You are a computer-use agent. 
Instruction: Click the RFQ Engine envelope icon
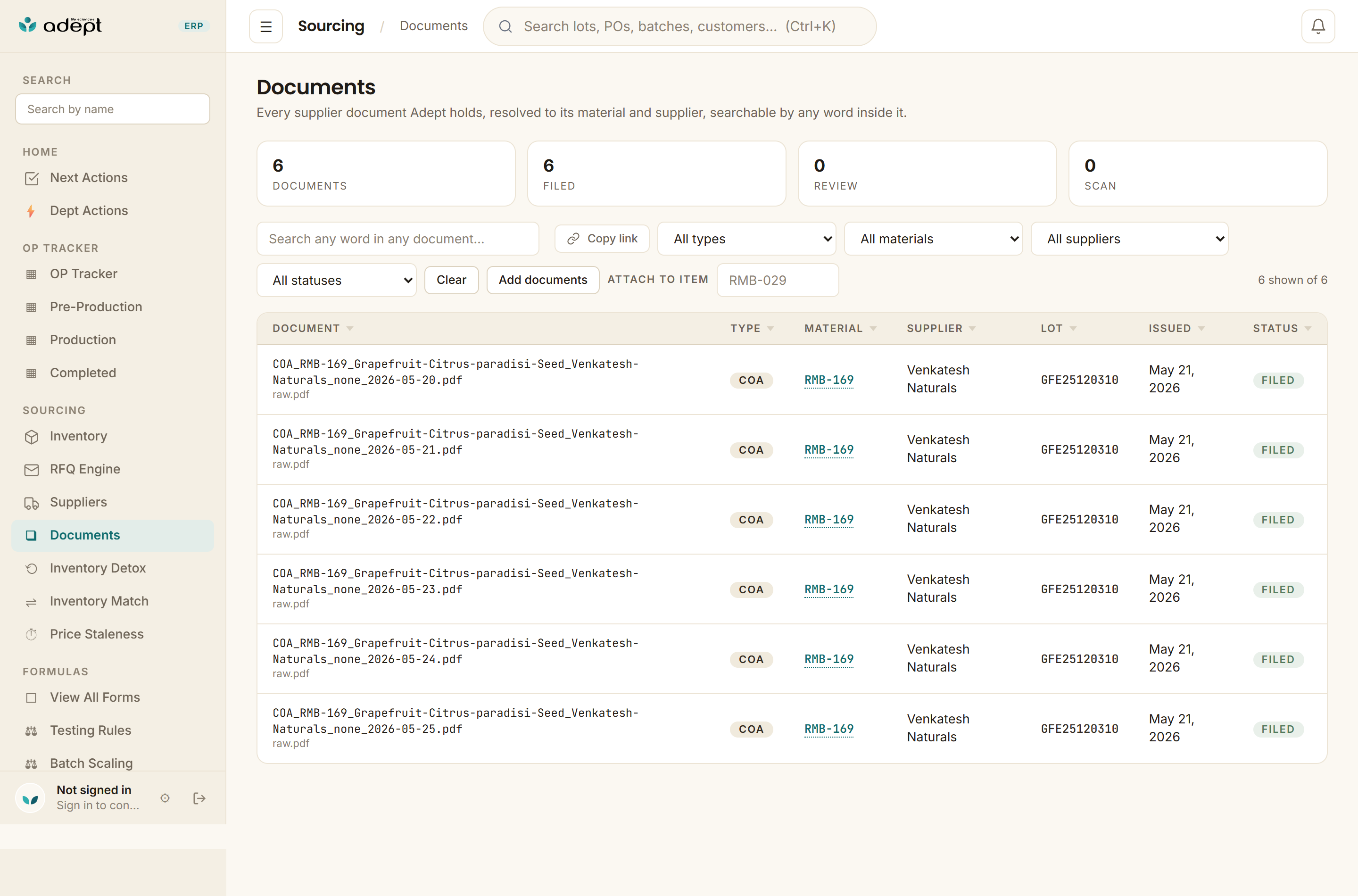point(32,470)
